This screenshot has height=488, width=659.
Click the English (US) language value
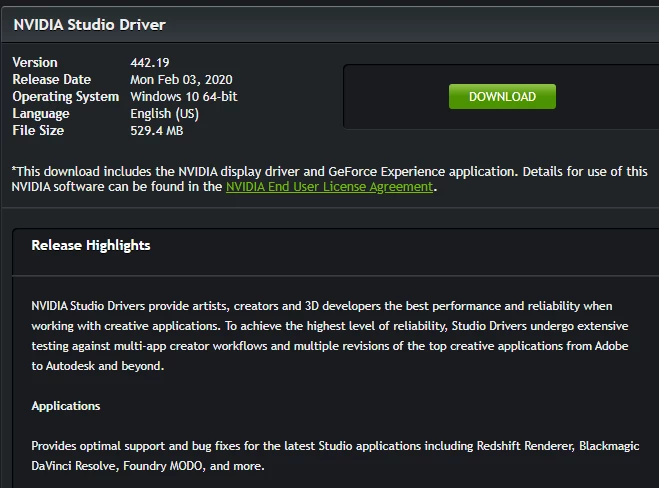coord(164,114)
